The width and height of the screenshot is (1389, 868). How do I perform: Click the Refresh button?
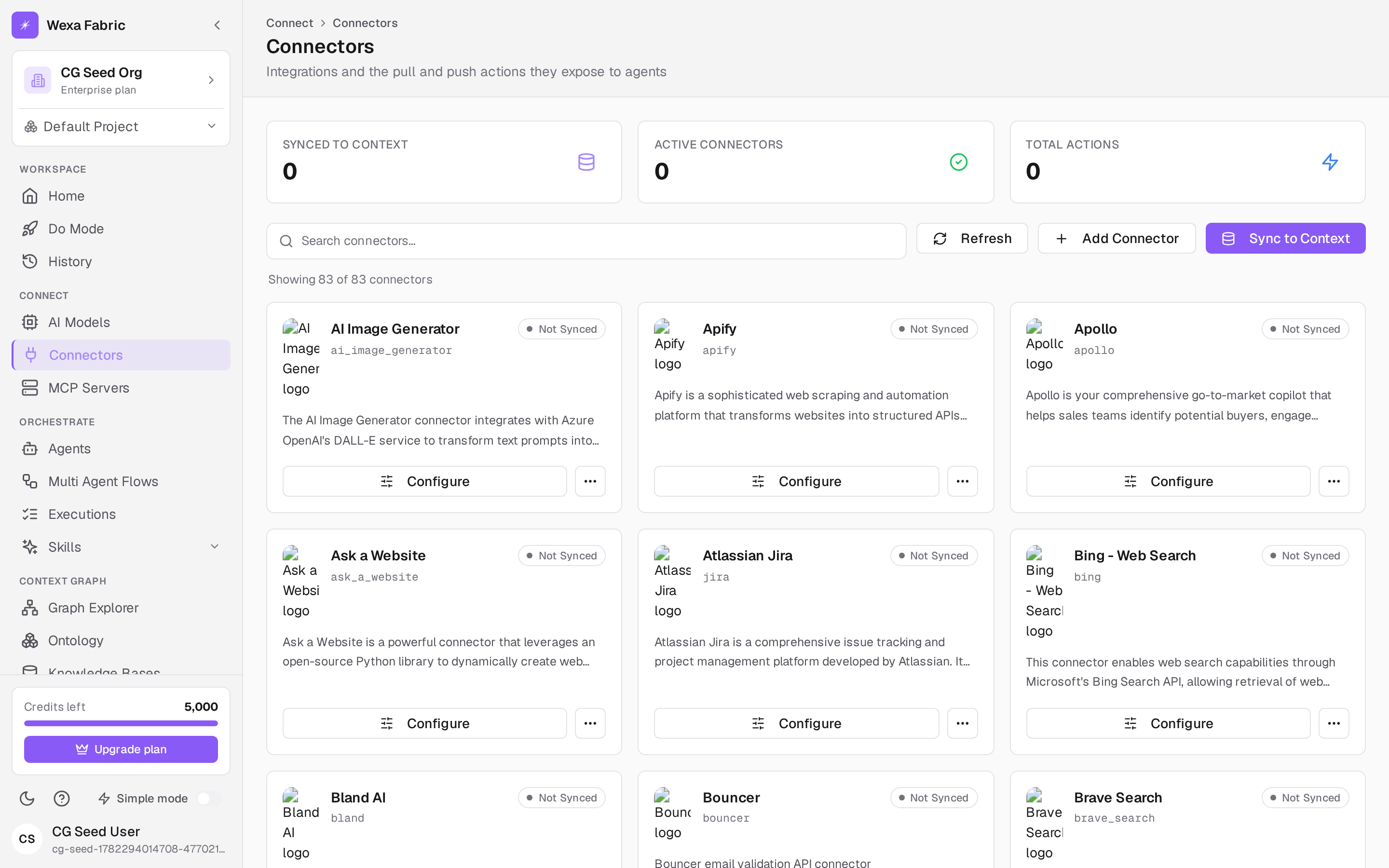972,238
